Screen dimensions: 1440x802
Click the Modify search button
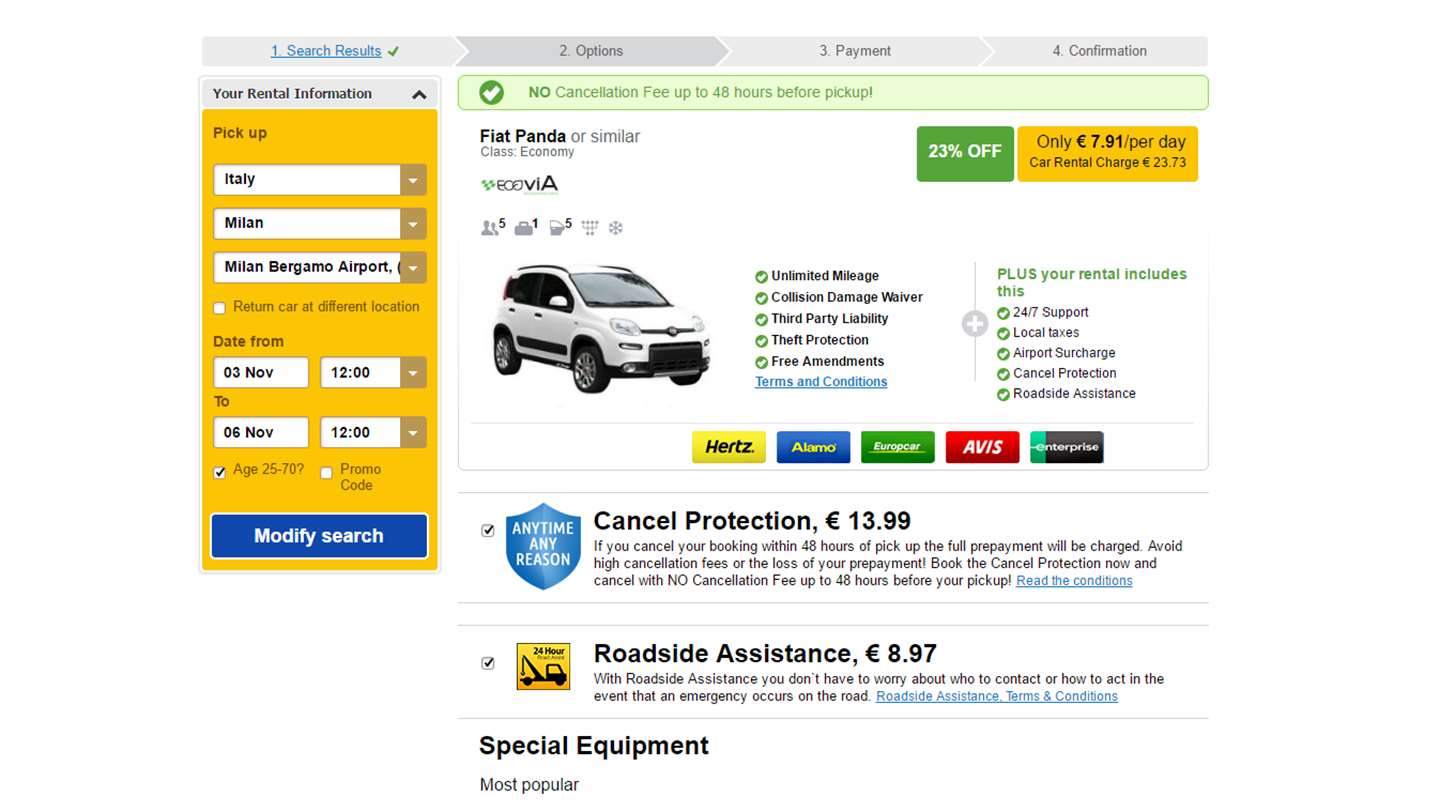pyautogui.click(x=319, y=536)
